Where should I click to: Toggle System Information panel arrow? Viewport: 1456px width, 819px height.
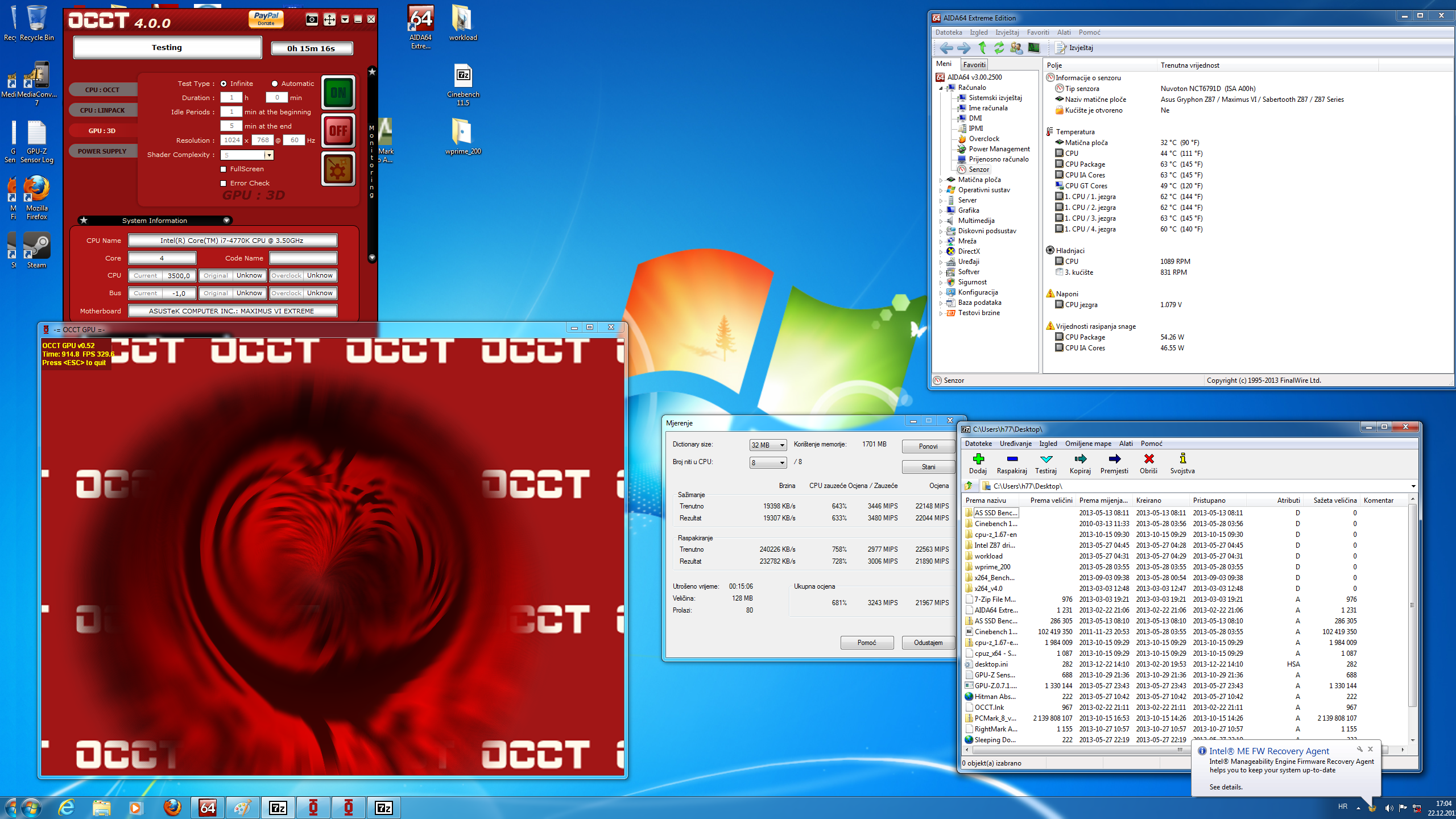(226, 220)
